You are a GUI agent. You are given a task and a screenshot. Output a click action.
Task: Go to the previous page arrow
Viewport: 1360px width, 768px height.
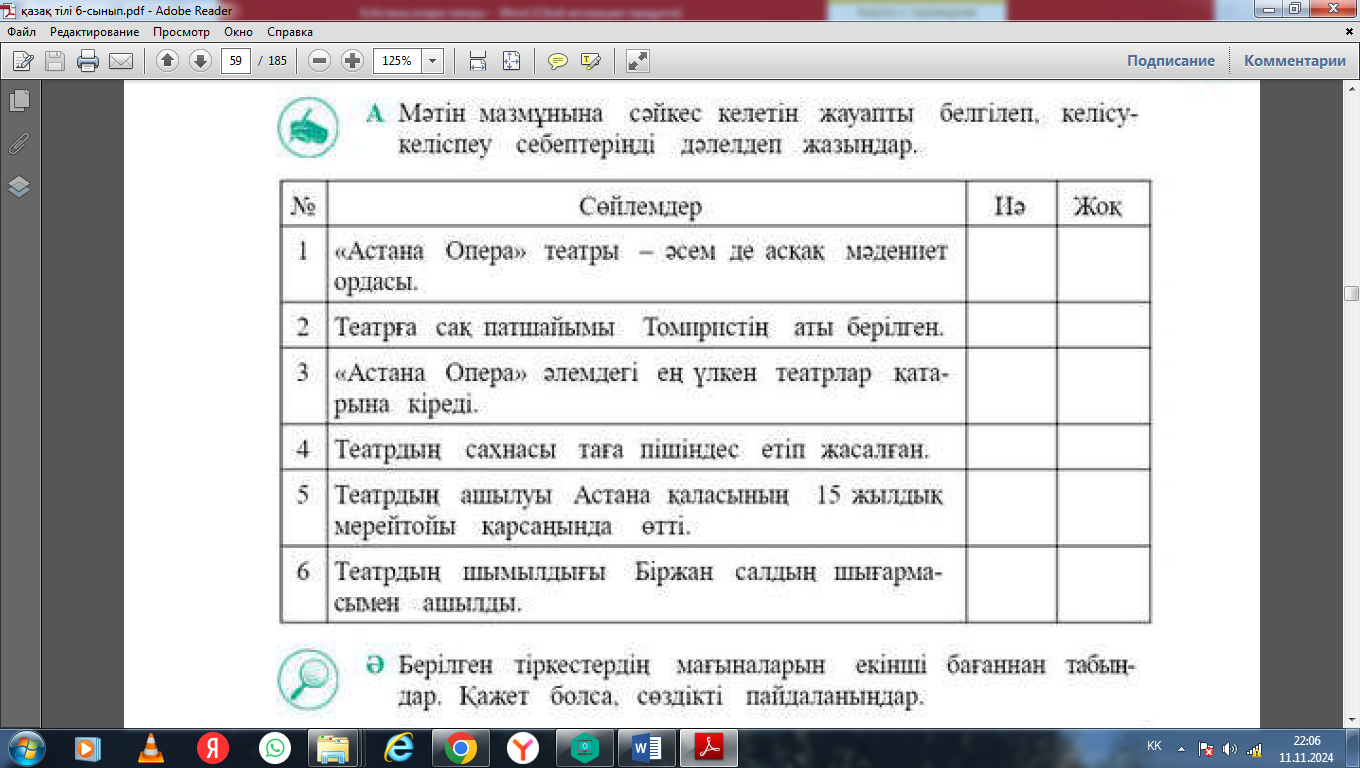(167, 61)
